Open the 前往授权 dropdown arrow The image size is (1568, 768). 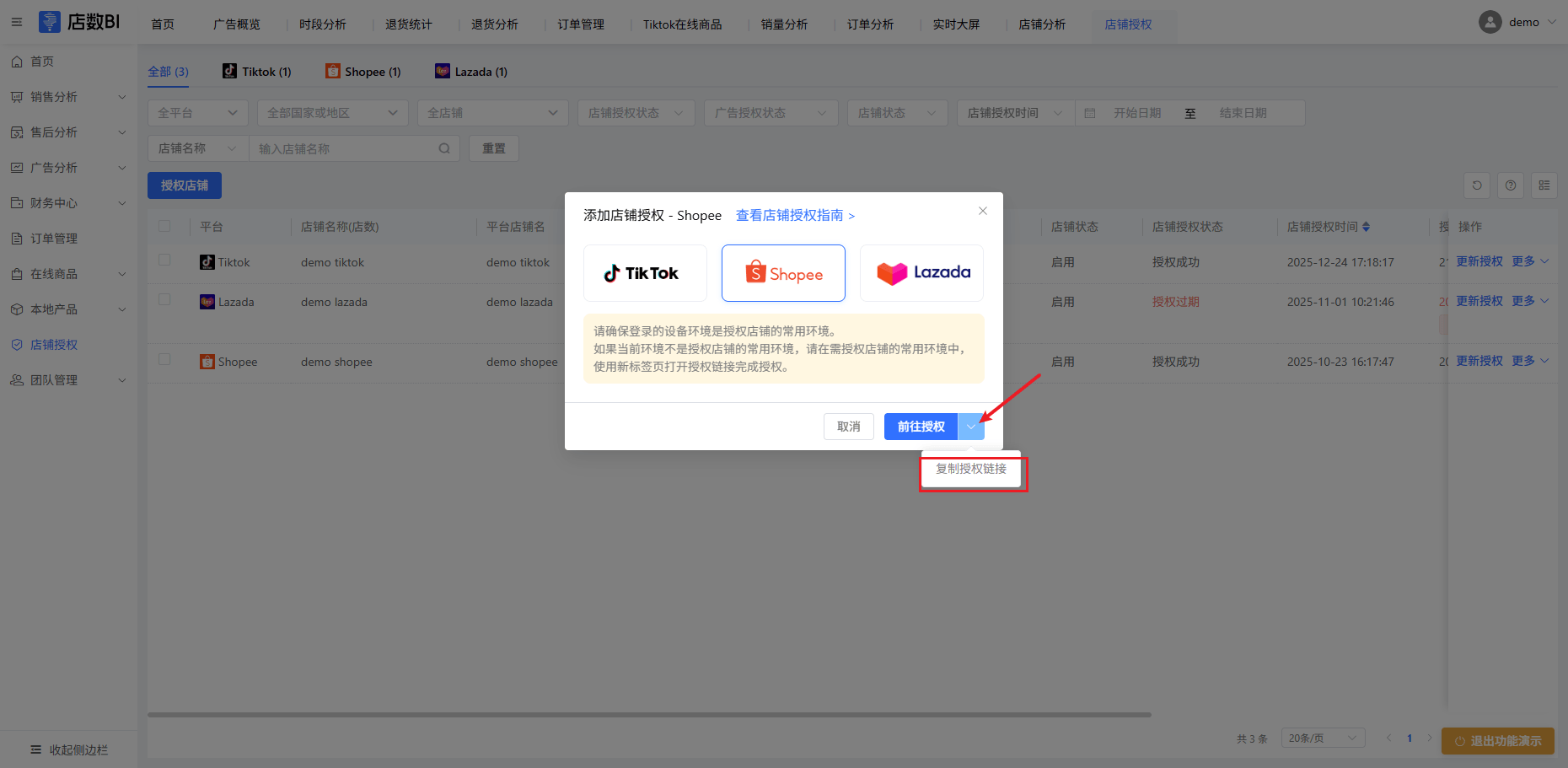point(971,427)
